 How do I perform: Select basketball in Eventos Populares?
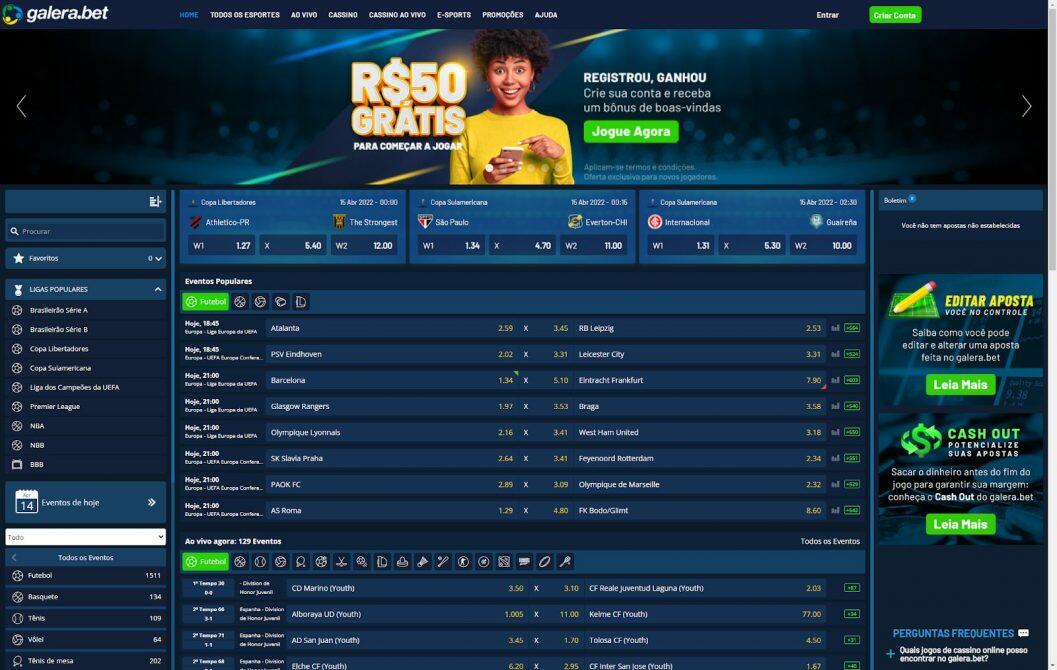pos(240,302)
